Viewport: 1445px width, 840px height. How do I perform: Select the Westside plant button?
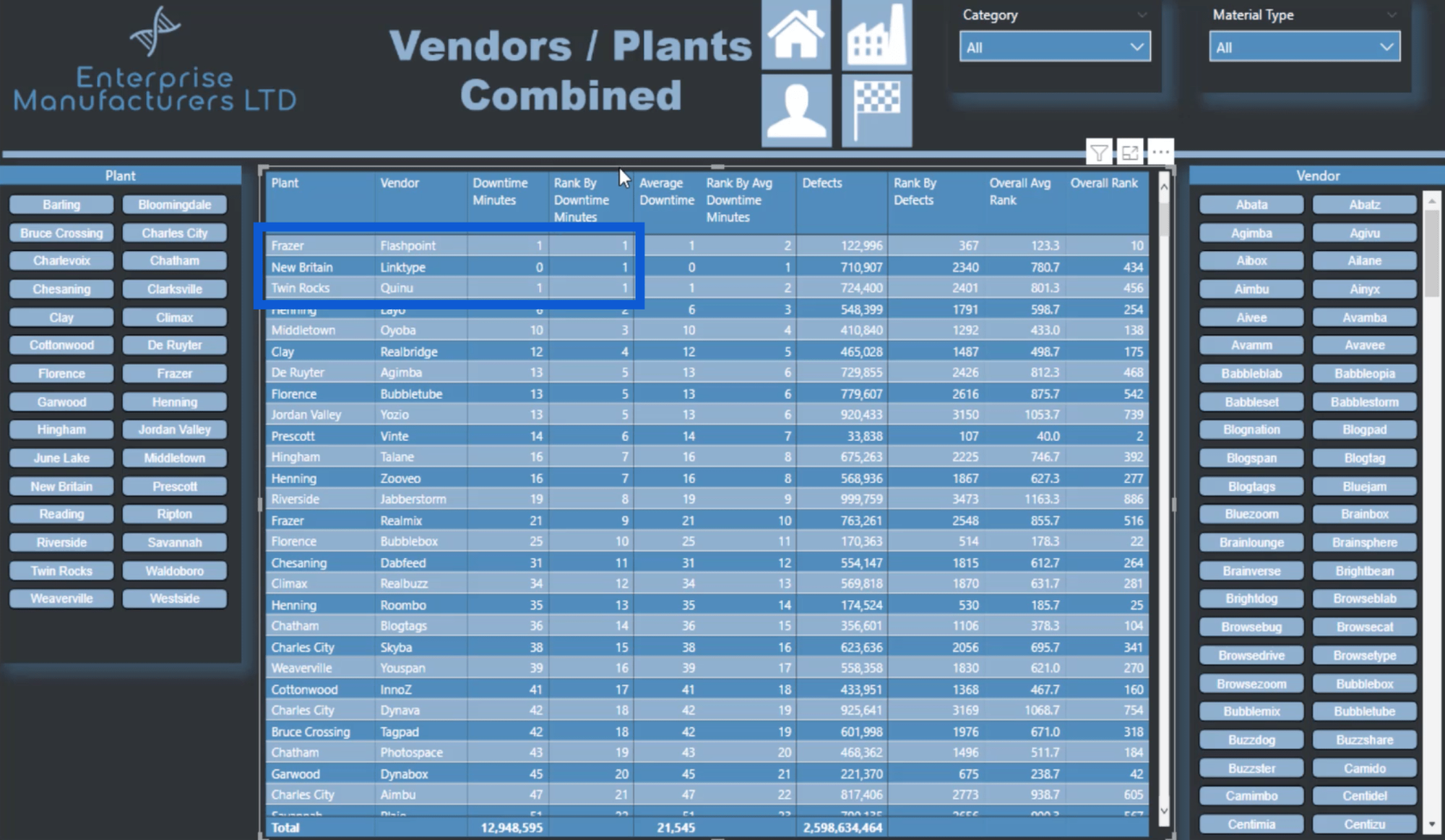pyautogui.click(x=175, y=598)
